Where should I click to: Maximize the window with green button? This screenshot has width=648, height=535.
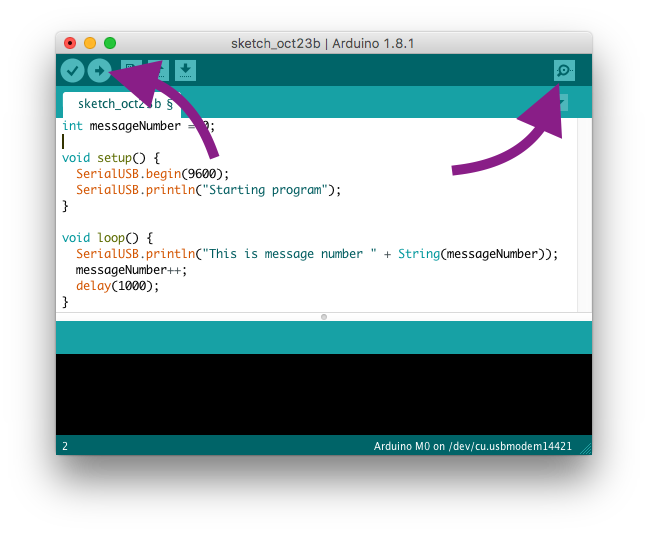click(x=110, y=43)
